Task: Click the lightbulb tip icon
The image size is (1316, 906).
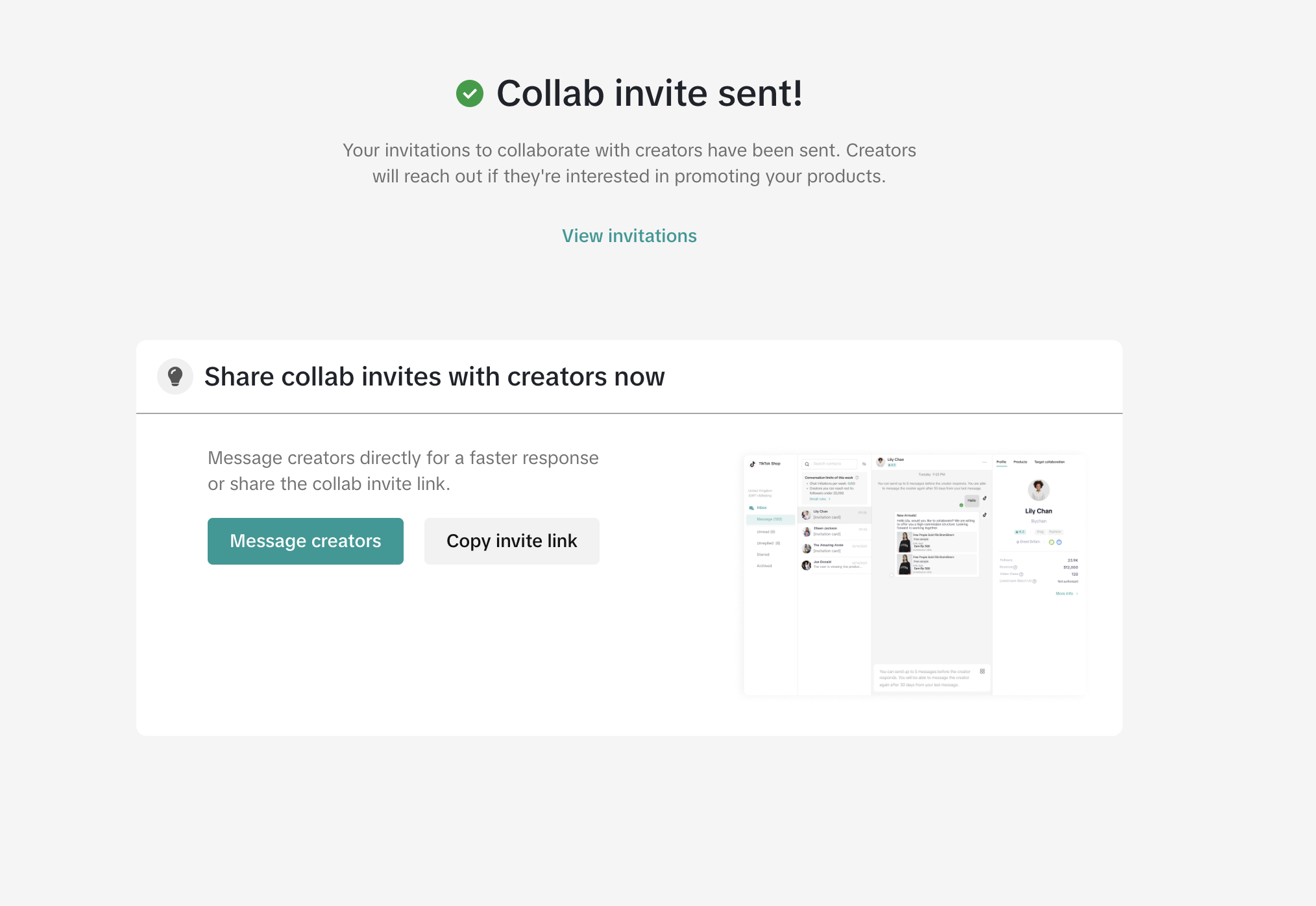Action: 175,376
